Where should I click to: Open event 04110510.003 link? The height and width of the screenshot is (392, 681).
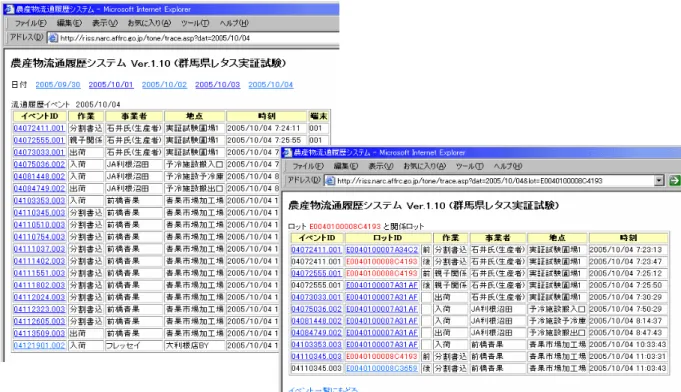39,225
